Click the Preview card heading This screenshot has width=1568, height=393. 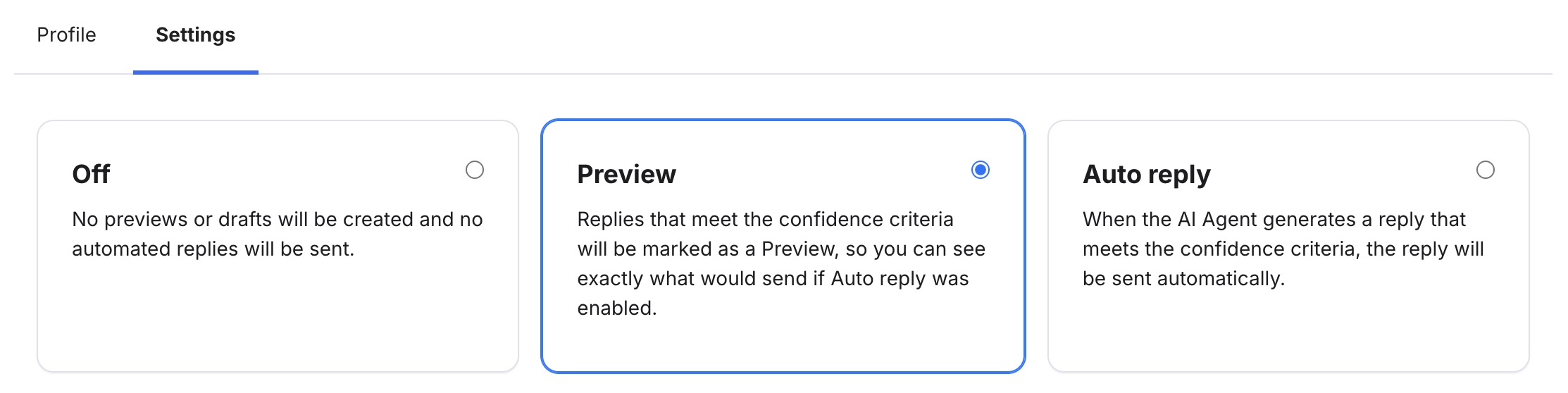coord(626,174)
